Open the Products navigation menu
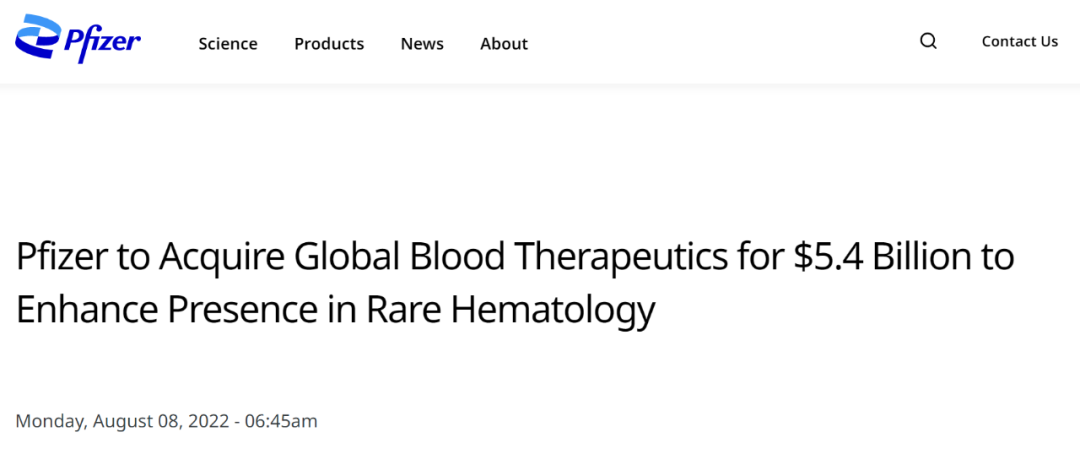1080x470 pixels. [x=329, y=43]
